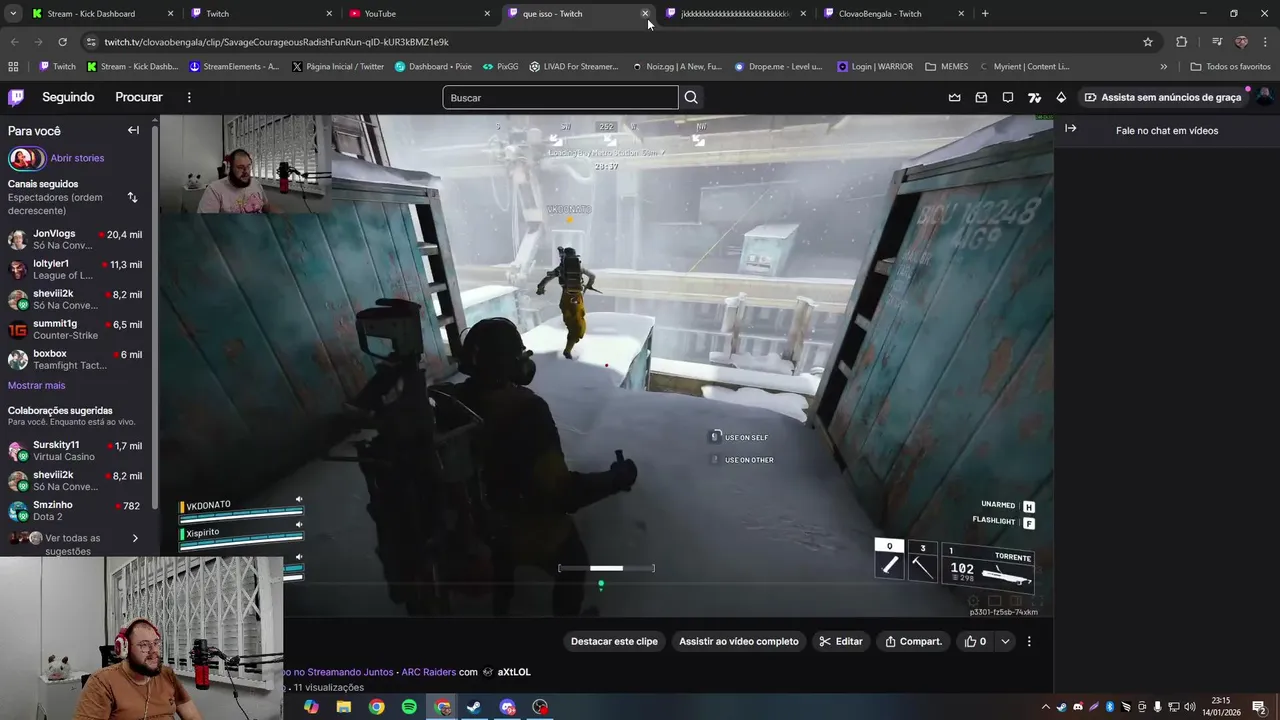Expand the like reactions chevron
The height and width of the screenshot is (720, 1280).
1005,641
